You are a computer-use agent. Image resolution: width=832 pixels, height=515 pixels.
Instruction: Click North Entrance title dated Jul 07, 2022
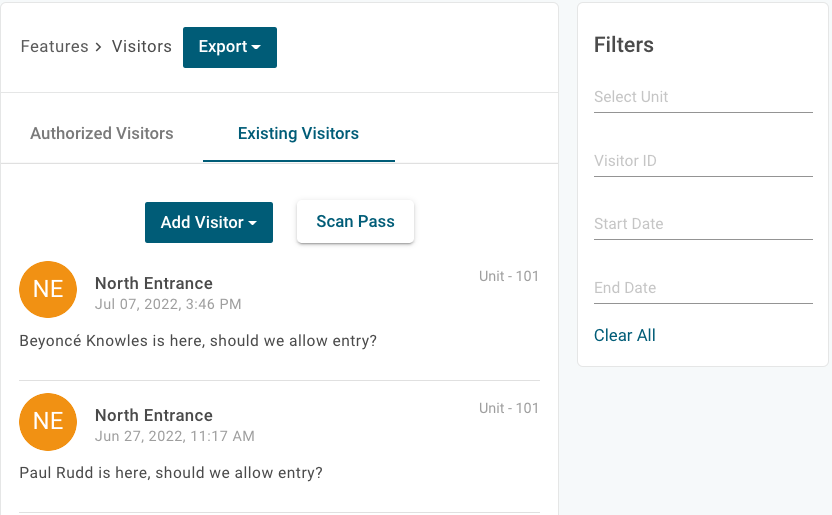point(154,283)
